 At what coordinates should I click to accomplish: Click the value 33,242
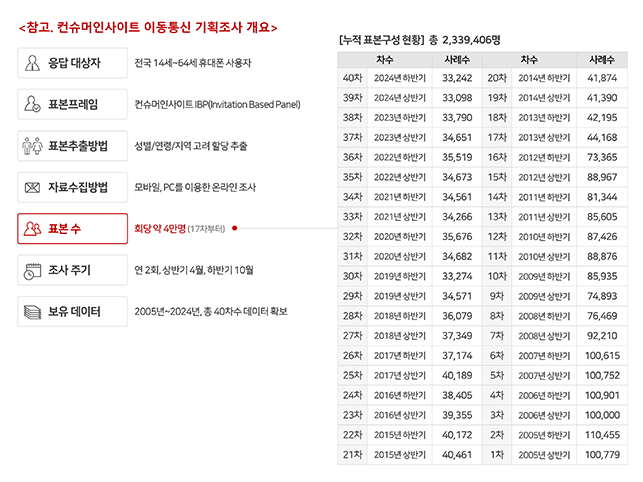pyautogui.click(x=457, y=78)
